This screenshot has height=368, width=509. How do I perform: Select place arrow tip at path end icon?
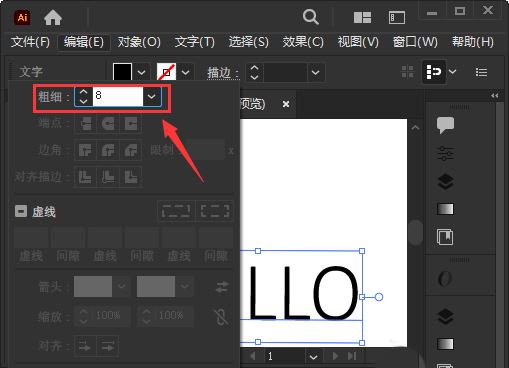[108, 347]
